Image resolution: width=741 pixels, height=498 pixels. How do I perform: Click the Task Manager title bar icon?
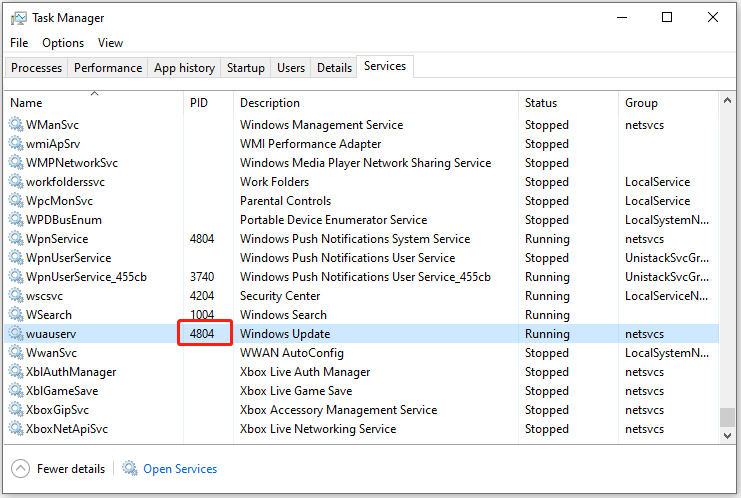(x=19, y=18)
